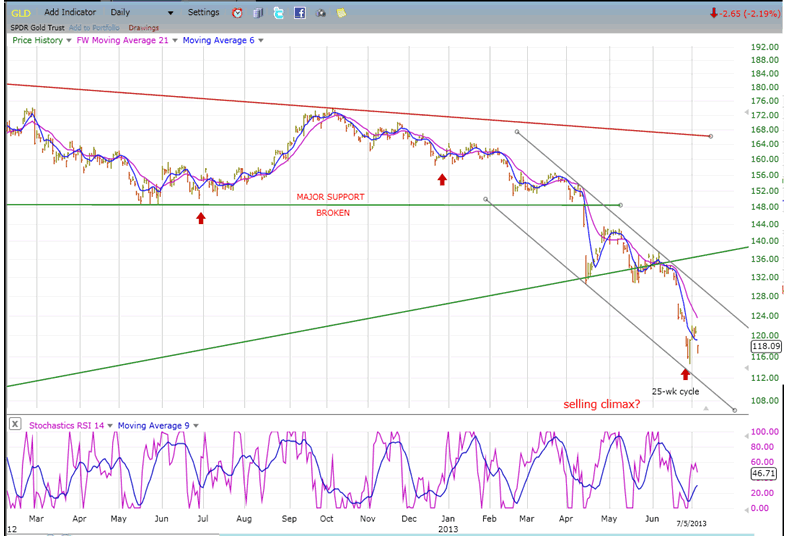
Task: Close the Stochastics RSI indicator pane
Action: (x=15, y=425)
